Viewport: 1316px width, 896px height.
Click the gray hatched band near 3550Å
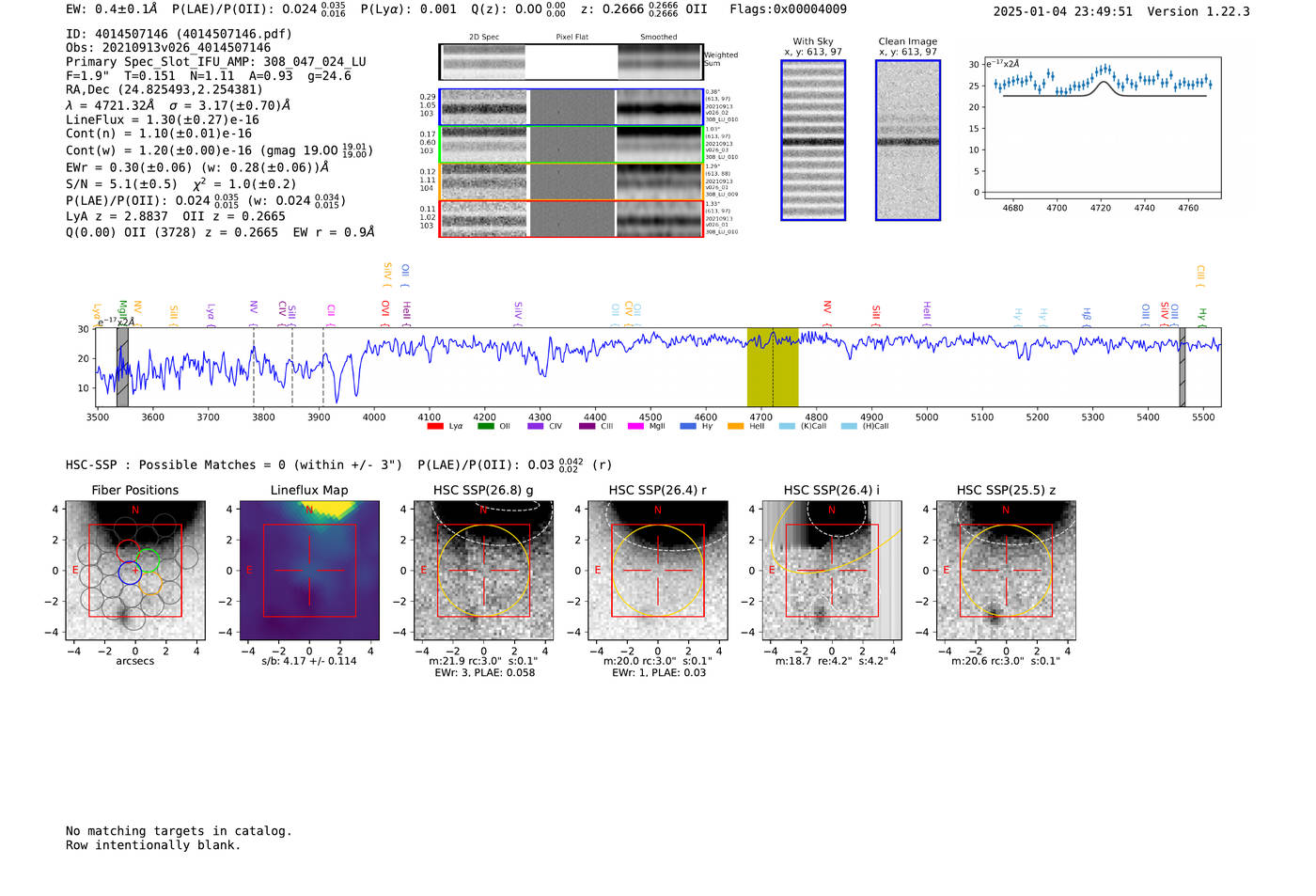click(122, 368)
